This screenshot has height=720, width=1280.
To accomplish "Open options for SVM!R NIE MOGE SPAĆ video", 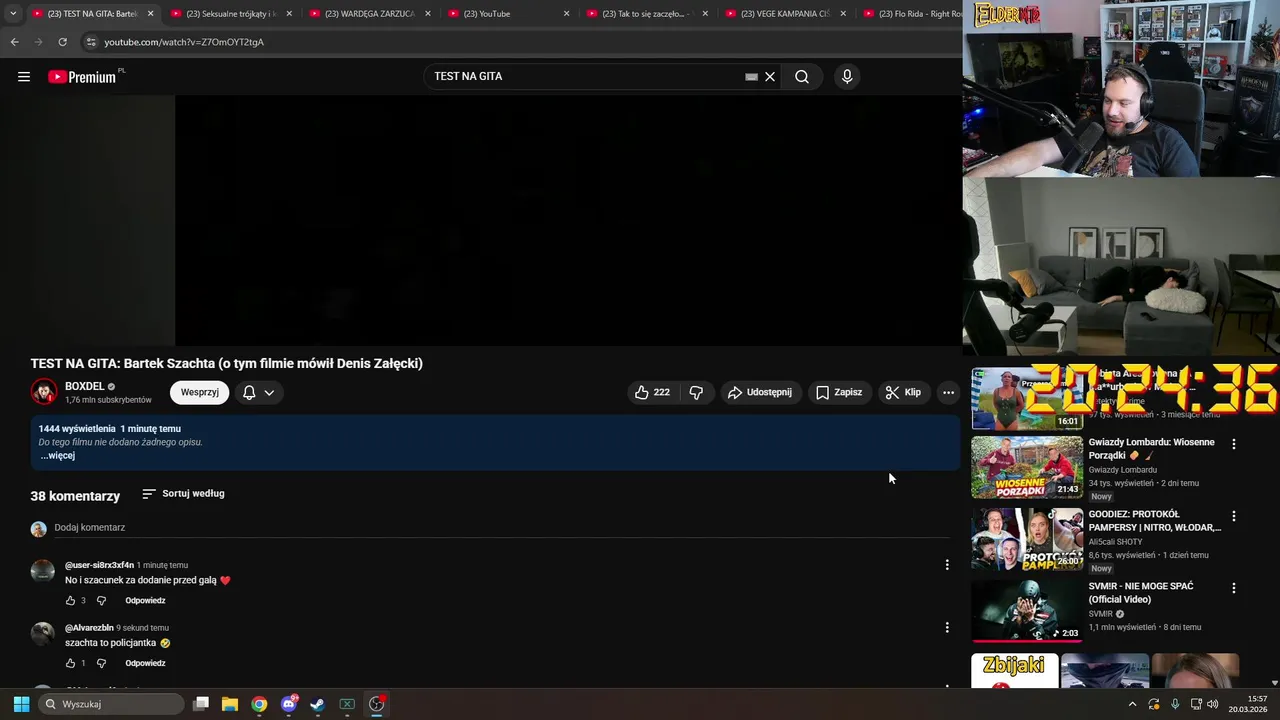I will 1233,588.
